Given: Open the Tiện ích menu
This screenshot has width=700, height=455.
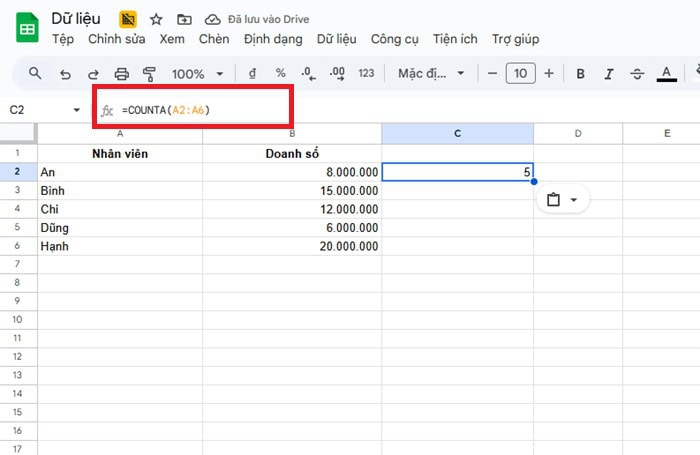Looking at the screenshot, I should 455,39.
